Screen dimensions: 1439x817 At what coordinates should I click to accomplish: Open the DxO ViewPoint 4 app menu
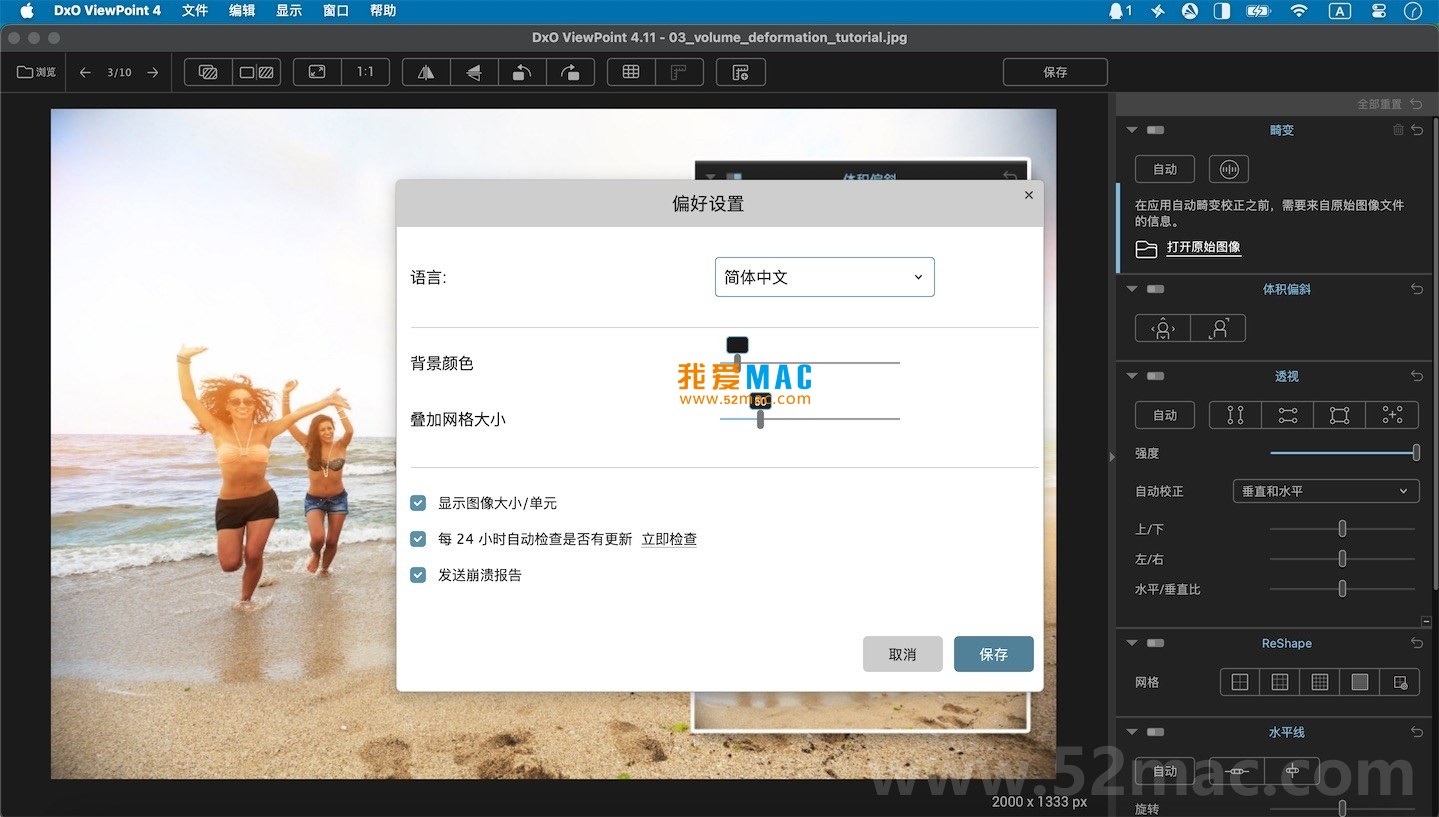pos(109,11)
